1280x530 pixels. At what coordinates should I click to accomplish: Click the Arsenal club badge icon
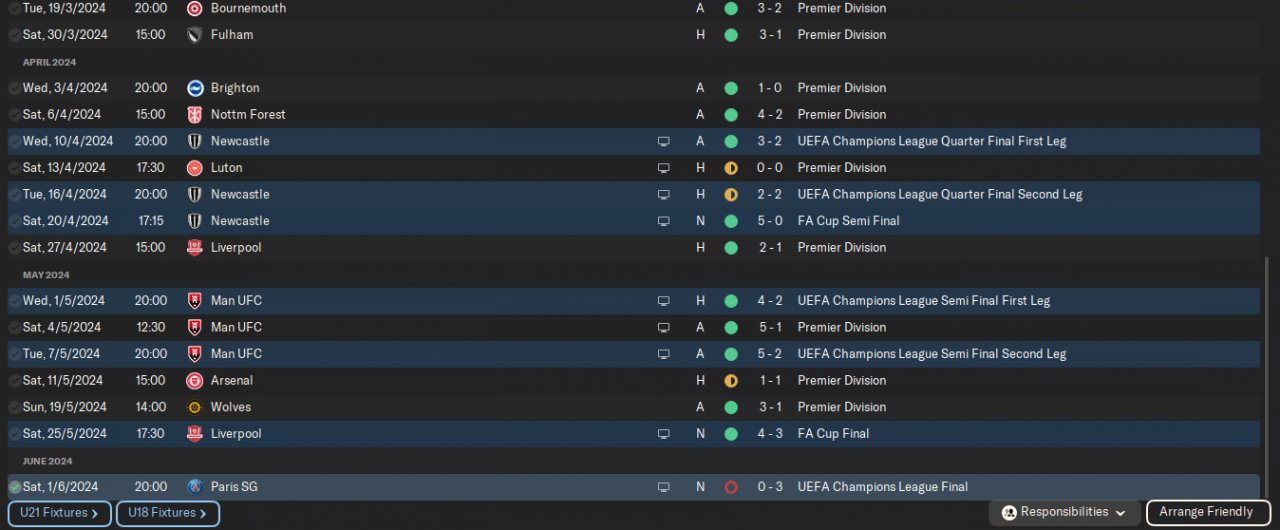[x=195, y=381]
